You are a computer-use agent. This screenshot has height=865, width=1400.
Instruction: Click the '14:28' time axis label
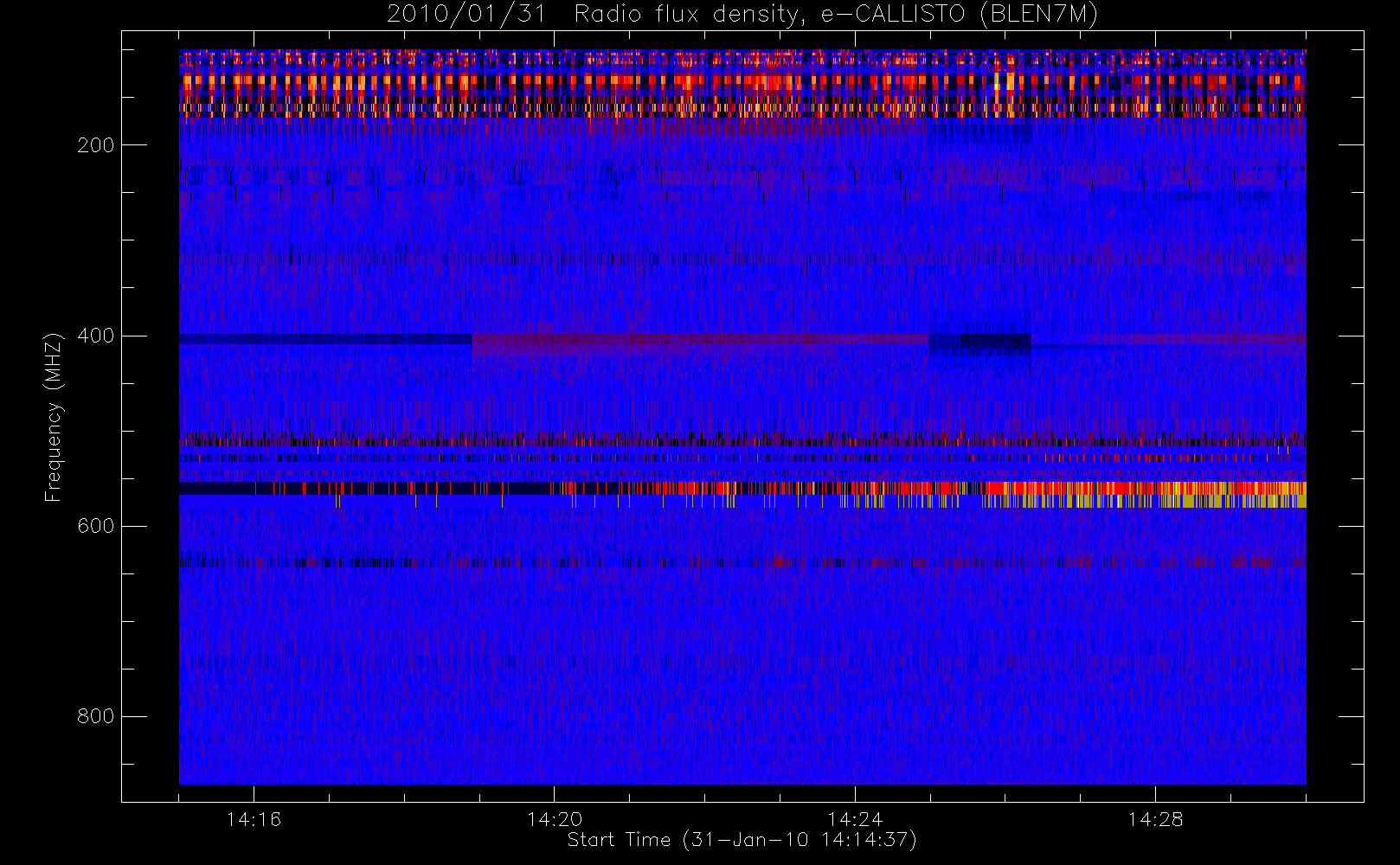point(1155,819)
